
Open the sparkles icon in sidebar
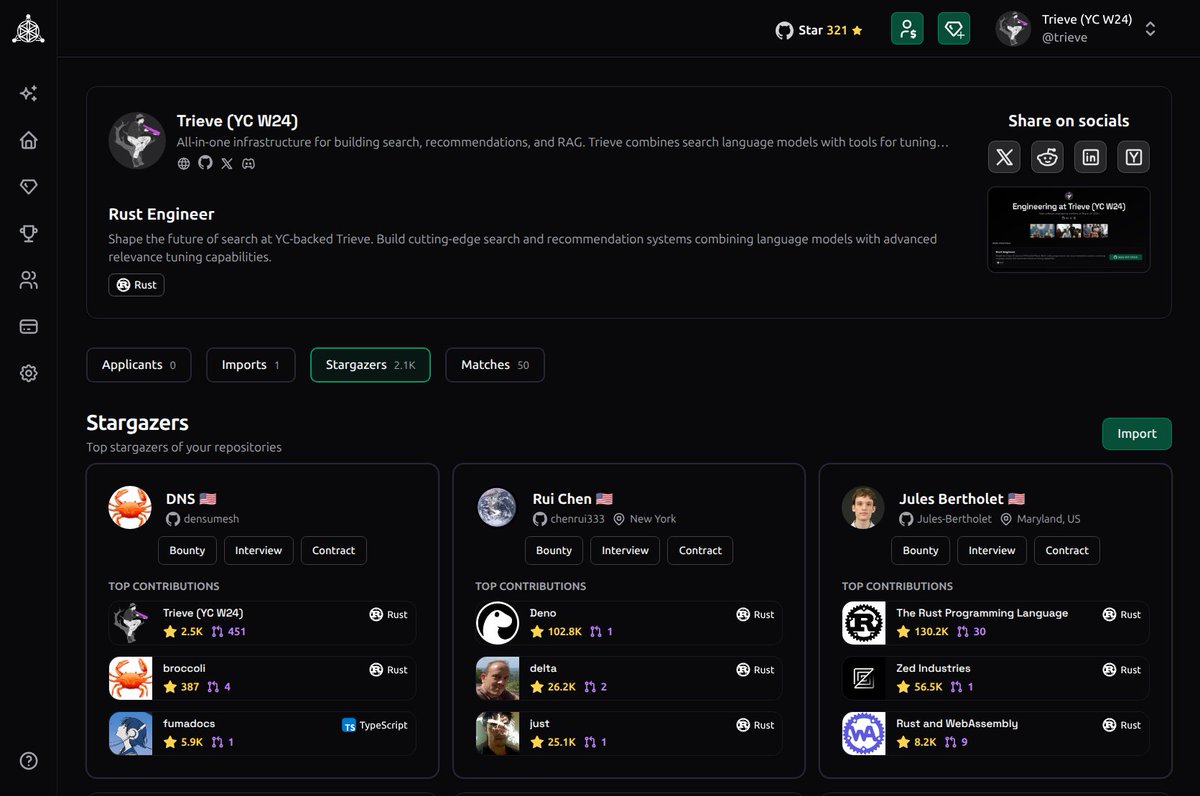(x=29, y=93)
